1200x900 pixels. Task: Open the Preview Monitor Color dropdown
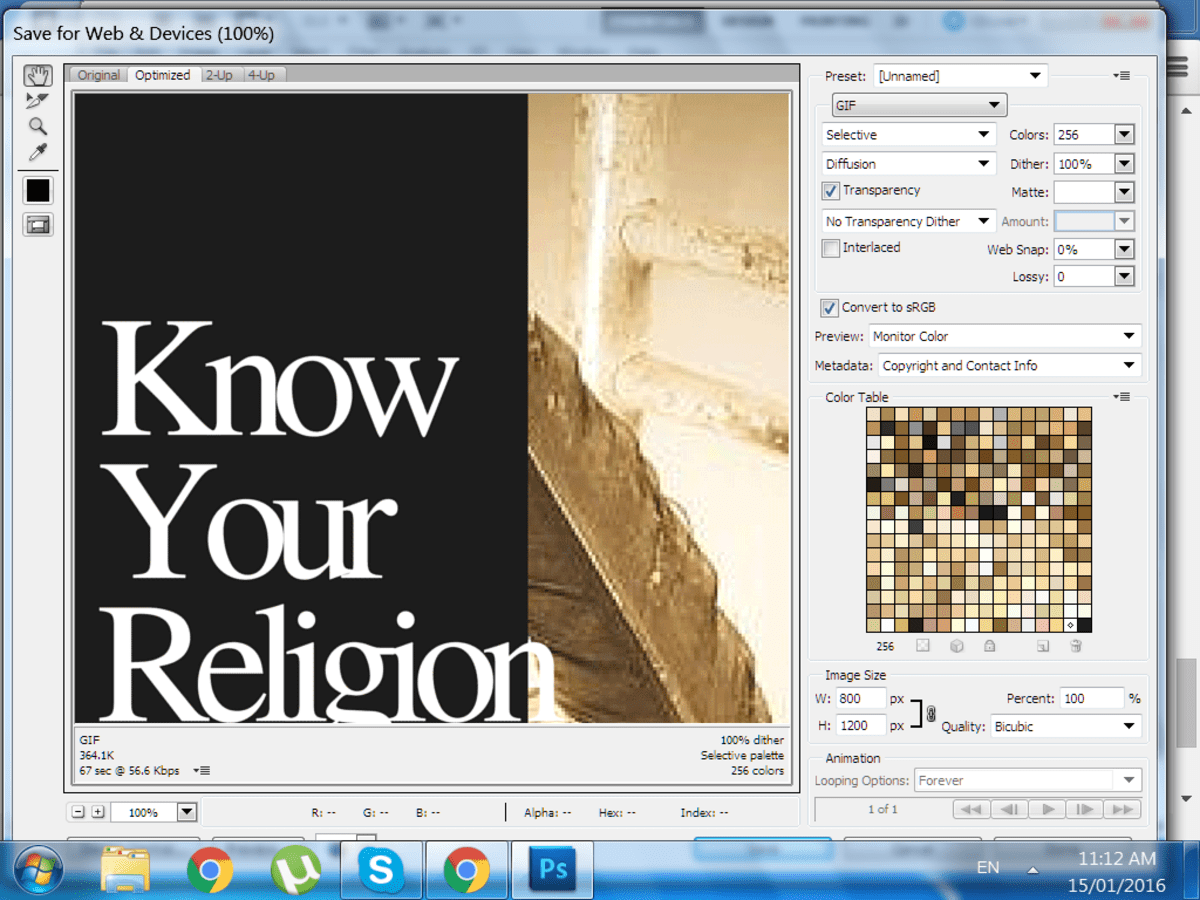click(1004, 337)
